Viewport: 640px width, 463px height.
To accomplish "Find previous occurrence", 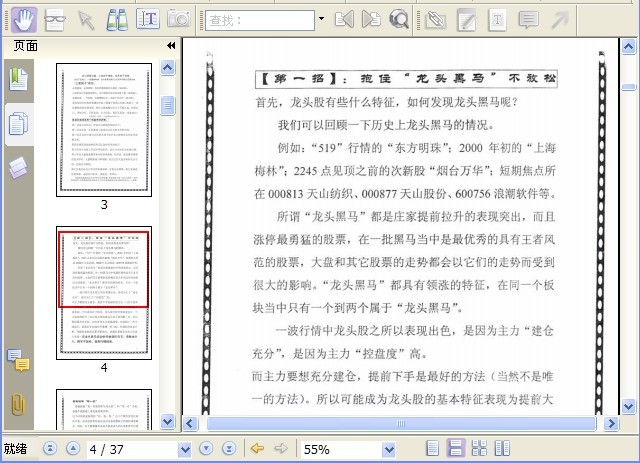I will (344, 20).
